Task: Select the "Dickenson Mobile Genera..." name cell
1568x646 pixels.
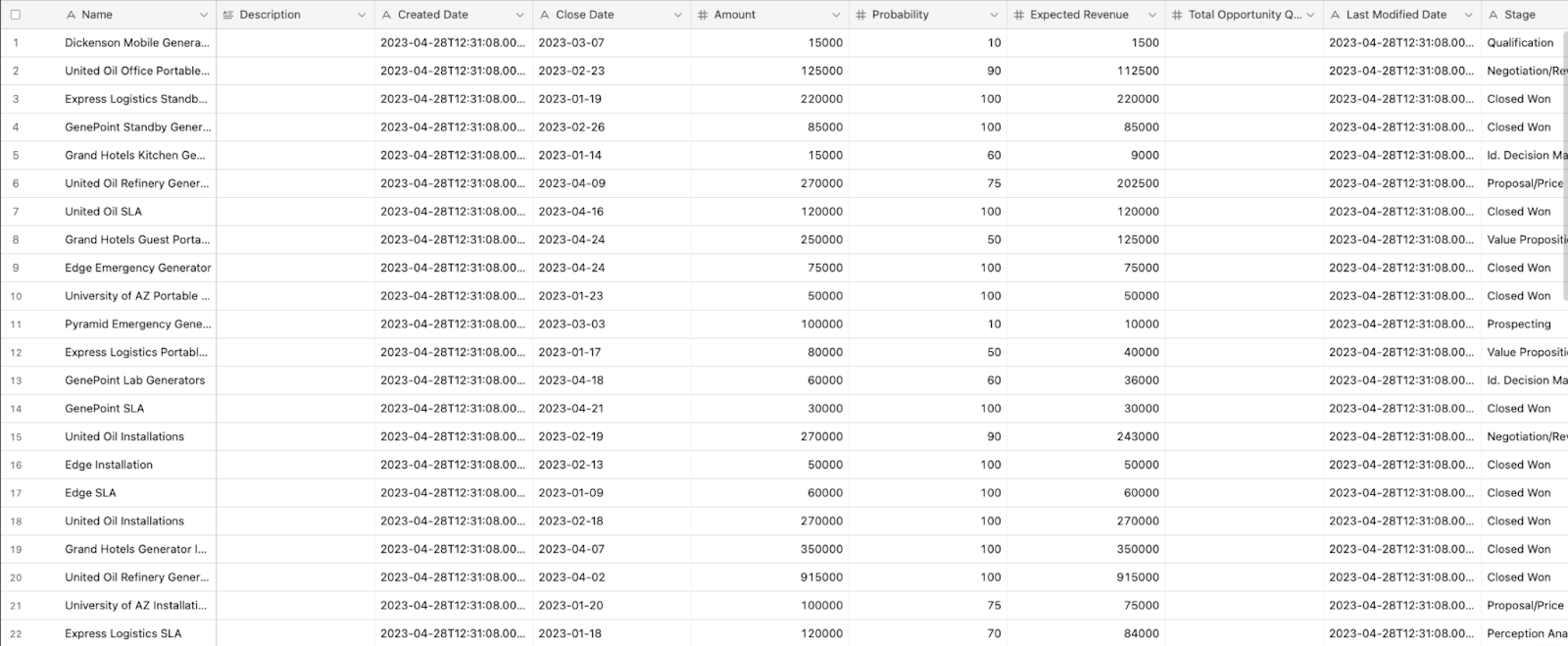Action: pyautogui.click(x=138, y=43)
